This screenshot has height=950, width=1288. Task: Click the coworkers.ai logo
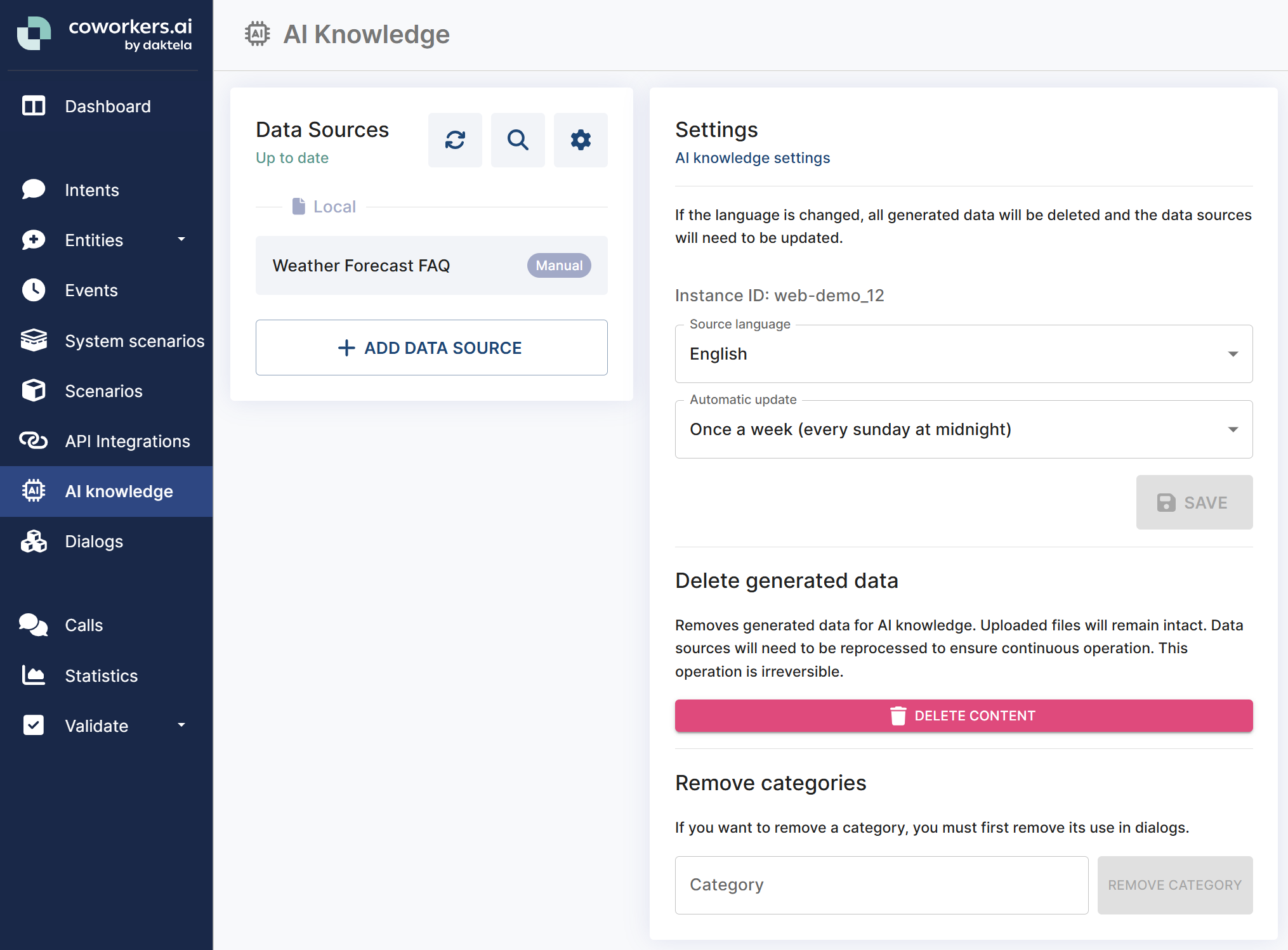(105, 34)
